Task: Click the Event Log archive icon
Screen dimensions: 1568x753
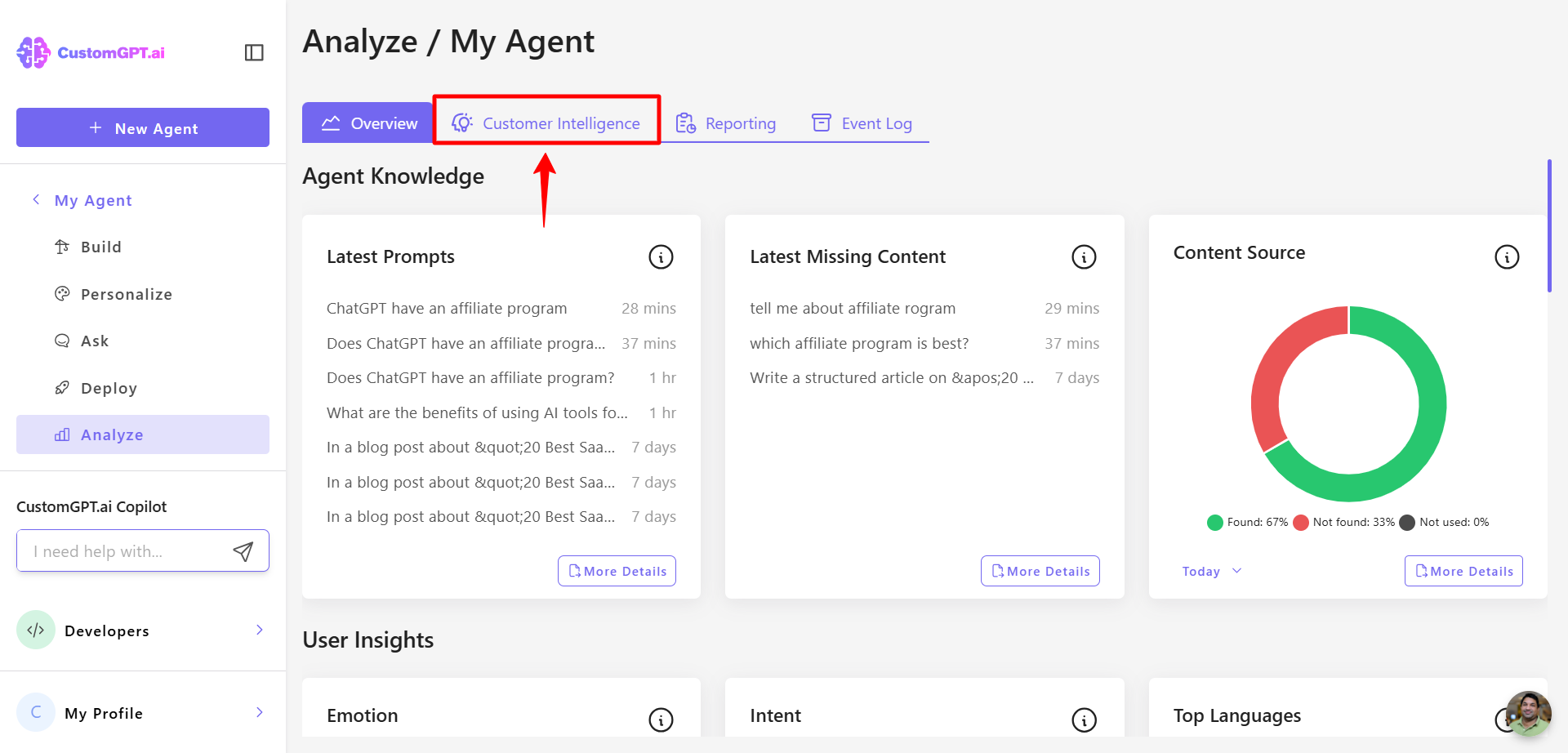Action: point(821,123)
